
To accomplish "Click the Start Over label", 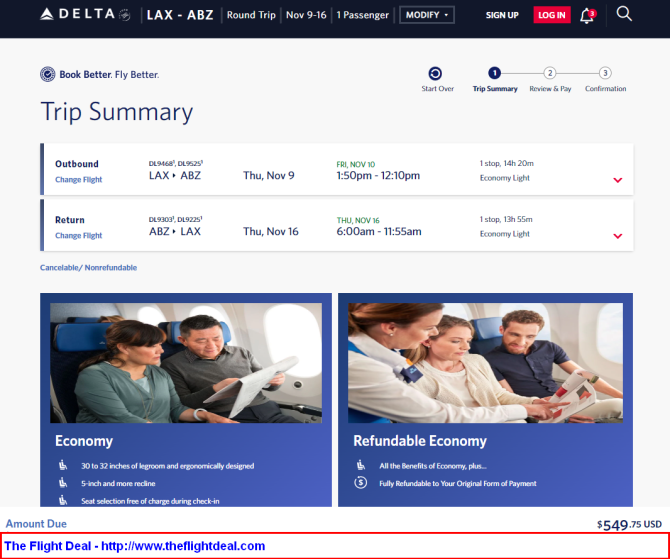I will pos(438,89).
